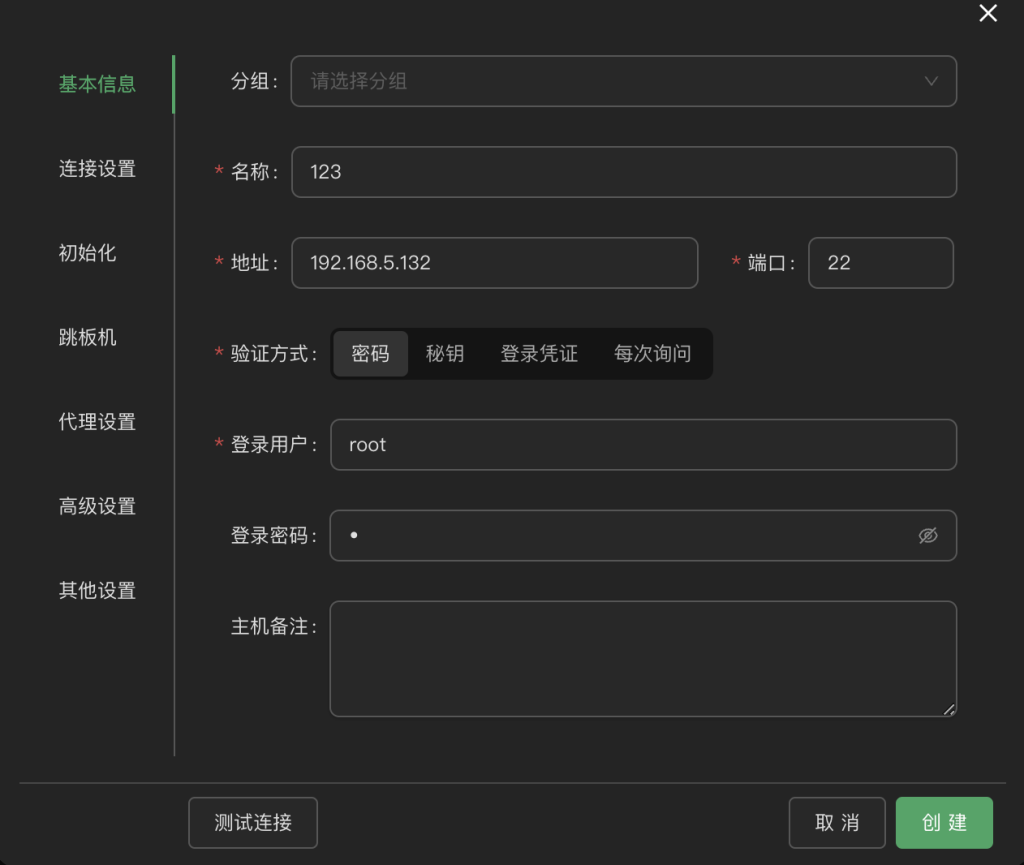Viewport: 1024px width, 865px height.
Task: Open 其他设置 tab
Action: tap(97, 590)
